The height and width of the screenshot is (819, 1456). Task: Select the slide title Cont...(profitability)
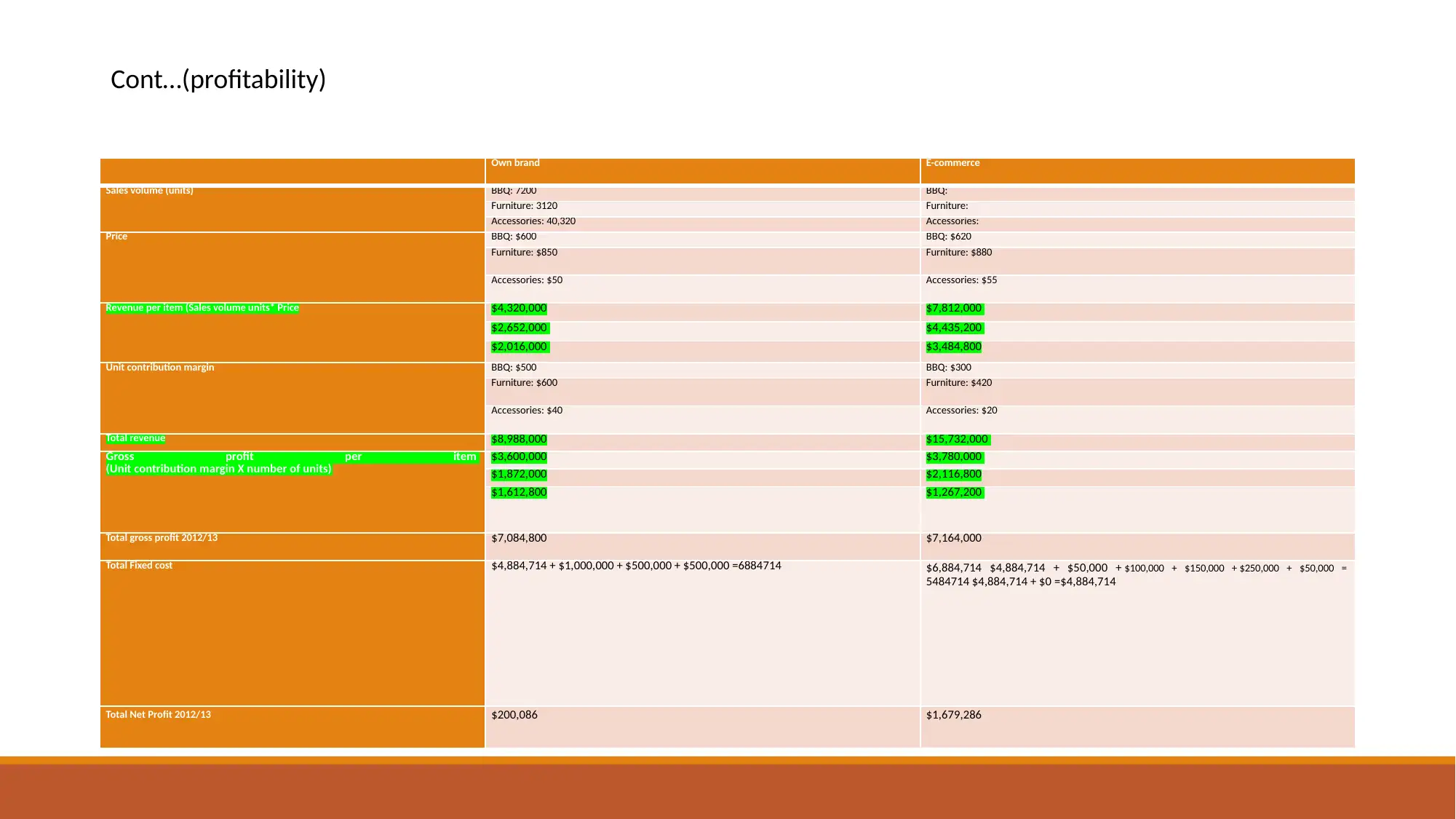pos(218,79)
